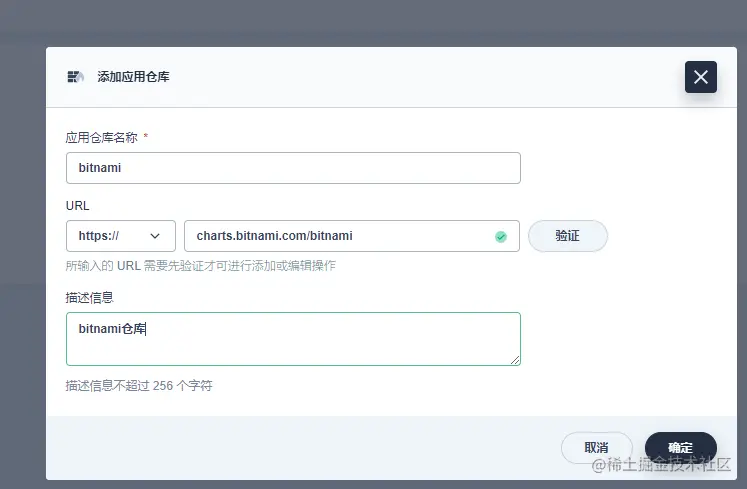Screen dimensions: 747x489
Task: Click the URL label above protocol dropdown
Action: coord(77,206)
